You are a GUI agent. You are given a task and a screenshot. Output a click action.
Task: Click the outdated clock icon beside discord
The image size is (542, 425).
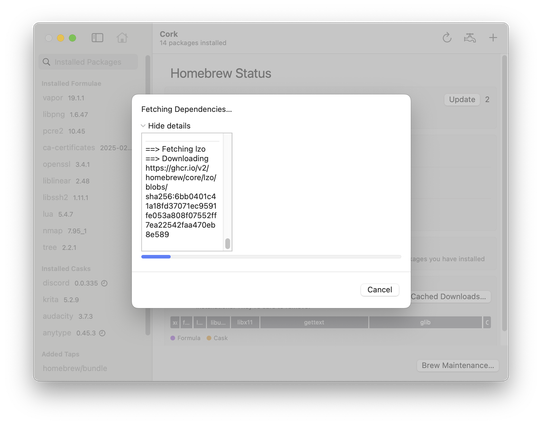[x=104, y=283]
